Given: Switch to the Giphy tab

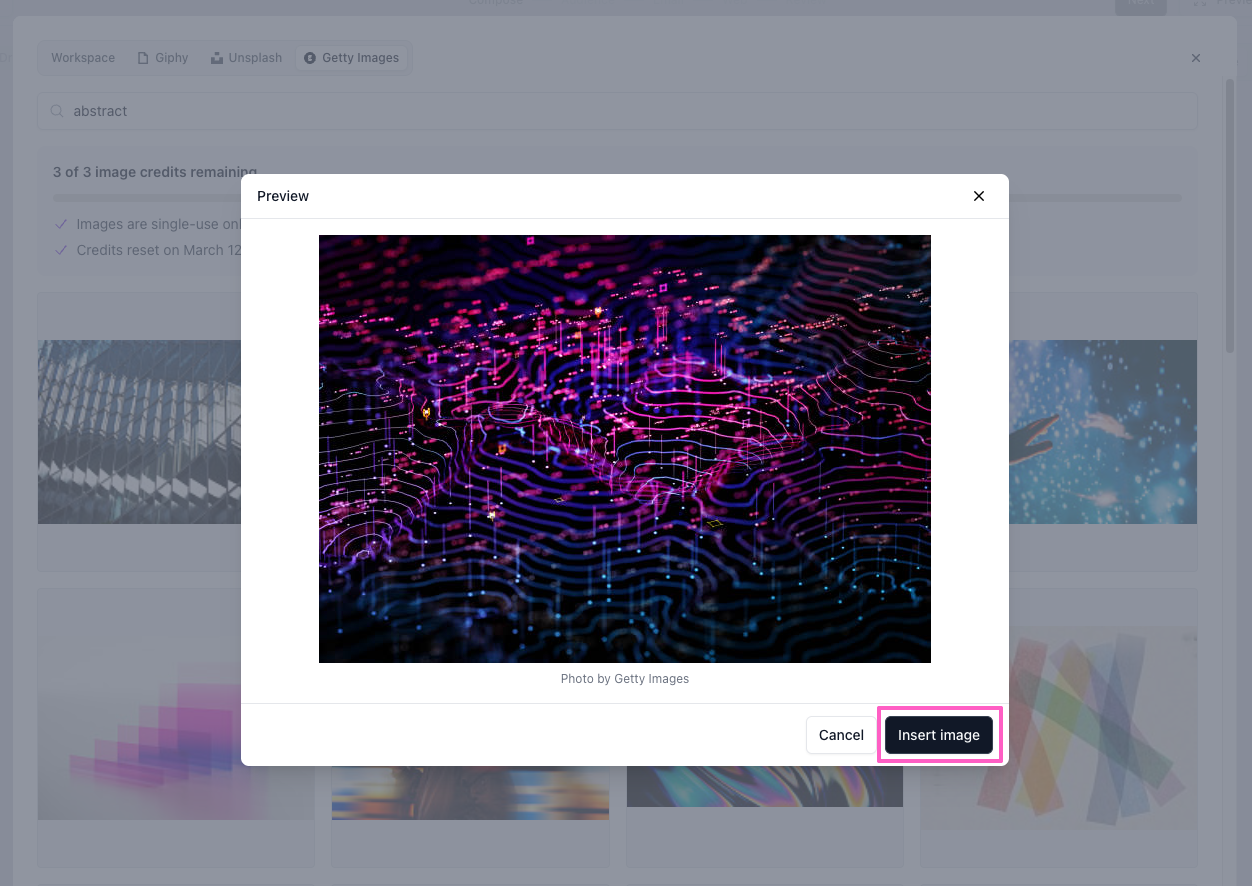Looking at the screenshot, I should pyautogui.click(x=162, y=58).
